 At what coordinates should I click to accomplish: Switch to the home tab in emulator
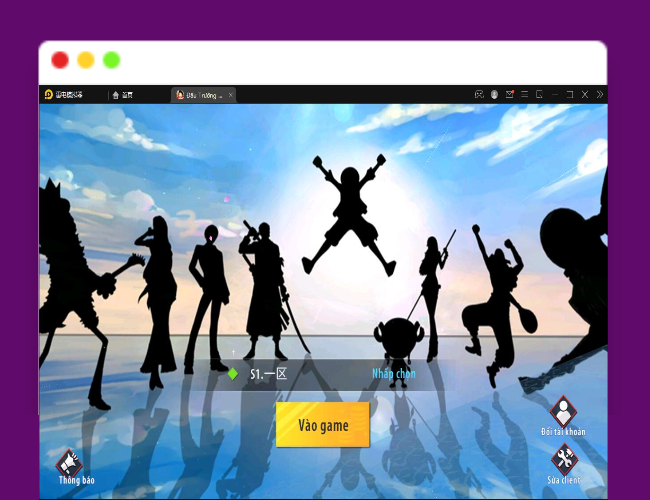tap(123, 95)
